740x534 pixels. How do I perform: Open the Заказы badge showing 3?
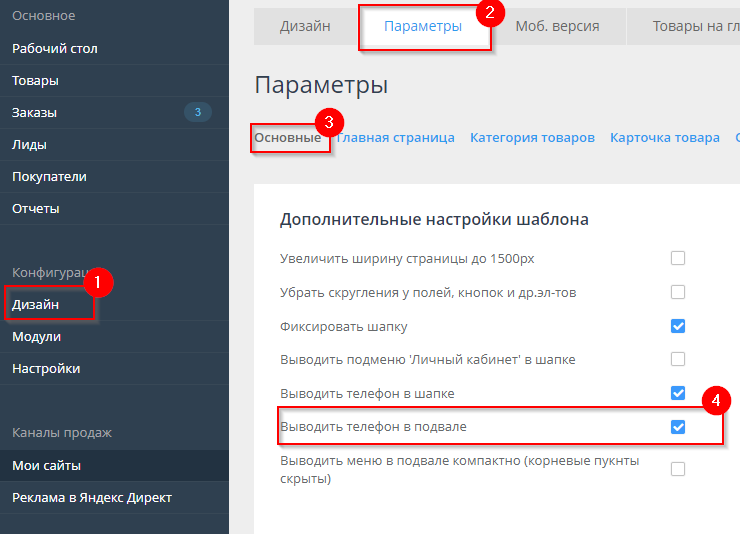tap(197, 112)
